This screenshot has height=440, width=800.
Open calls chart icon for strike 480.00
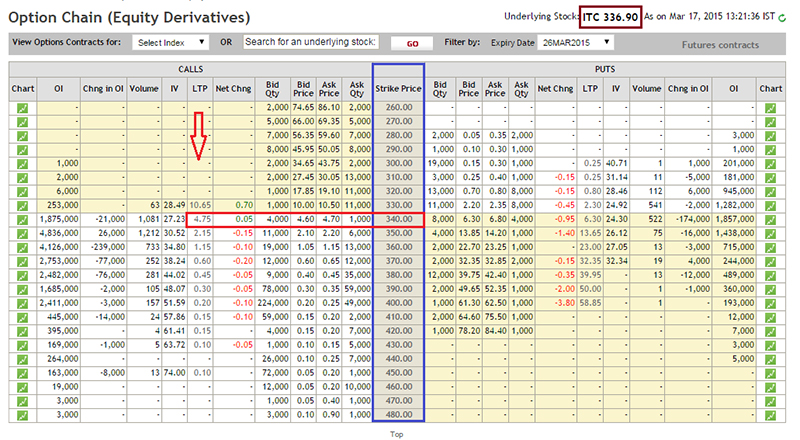point(22,415)
